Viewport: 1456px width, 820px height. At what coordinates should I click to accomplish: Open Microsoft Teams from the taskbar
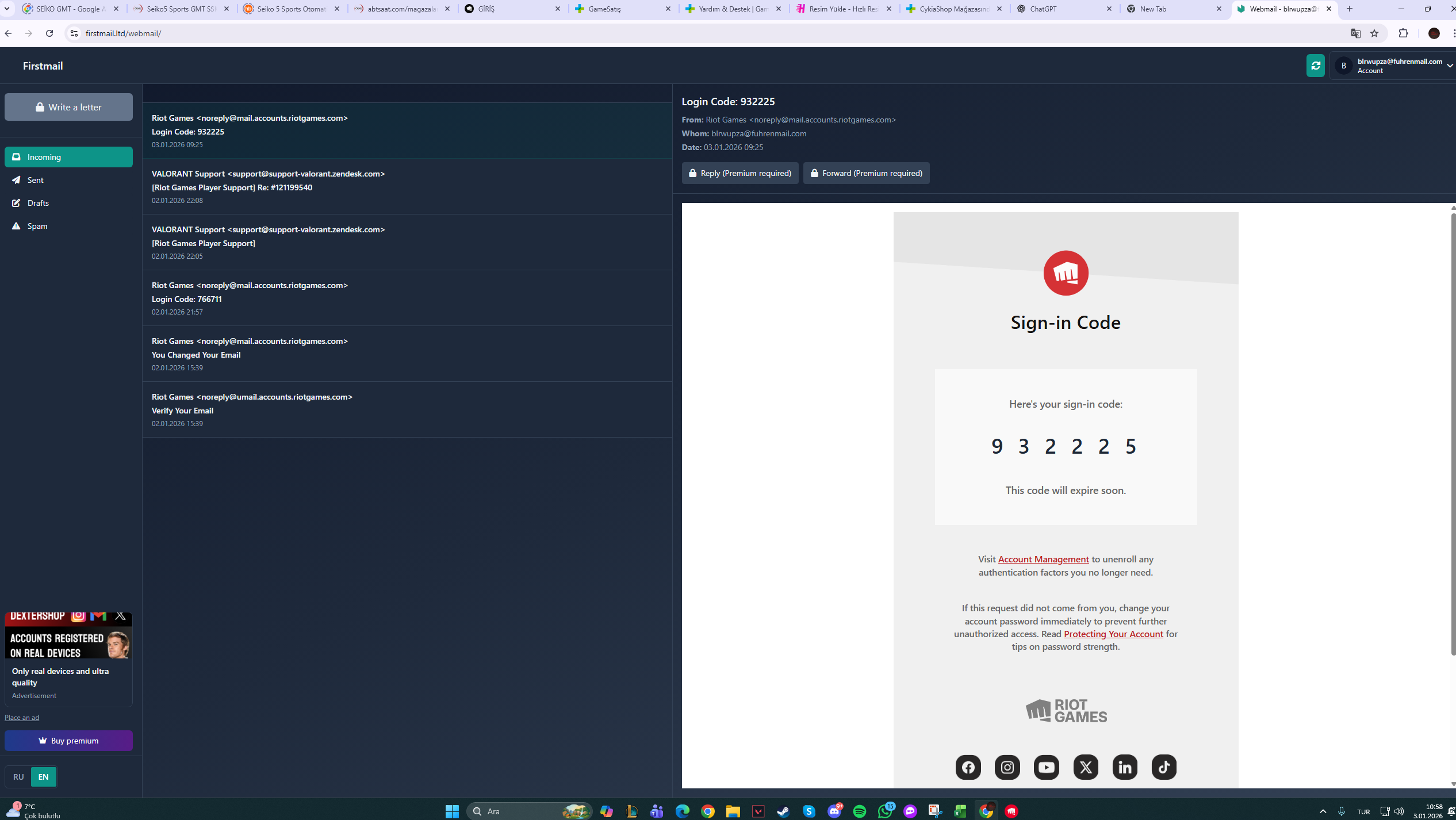(x=657, y=811)
